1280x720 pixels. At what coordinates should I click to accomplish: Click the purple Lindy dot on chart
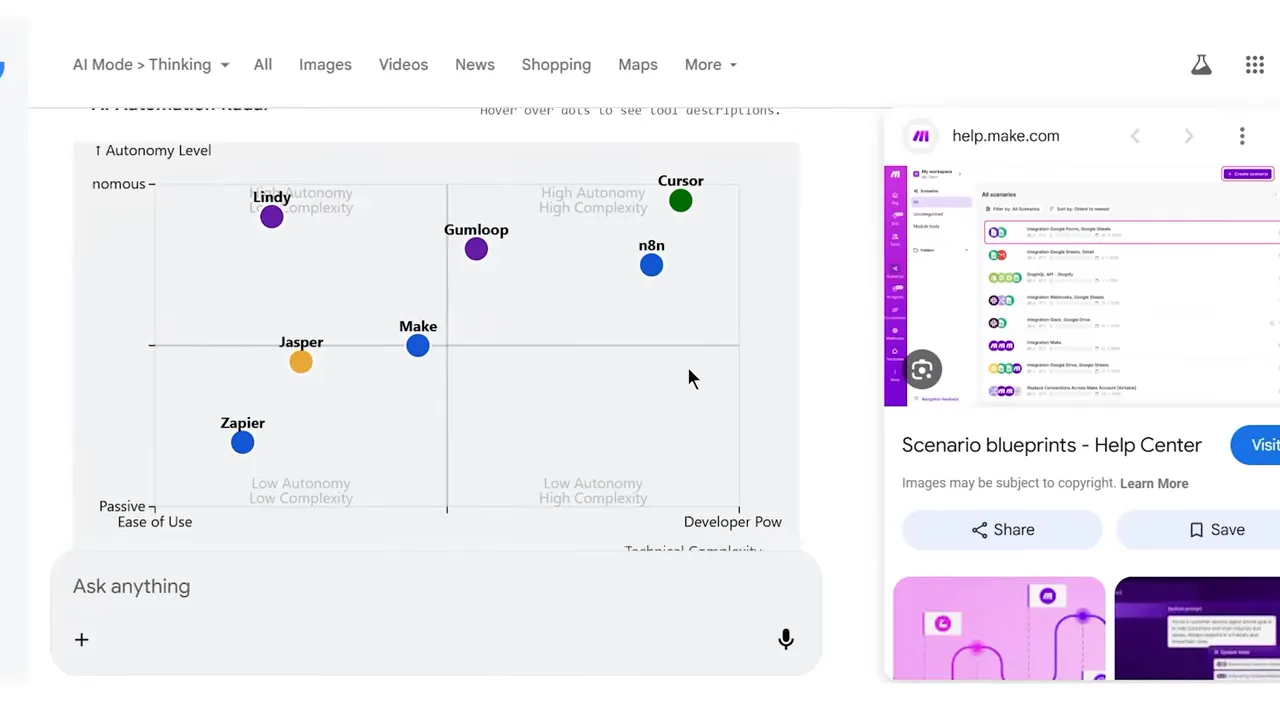click(272, 216)
